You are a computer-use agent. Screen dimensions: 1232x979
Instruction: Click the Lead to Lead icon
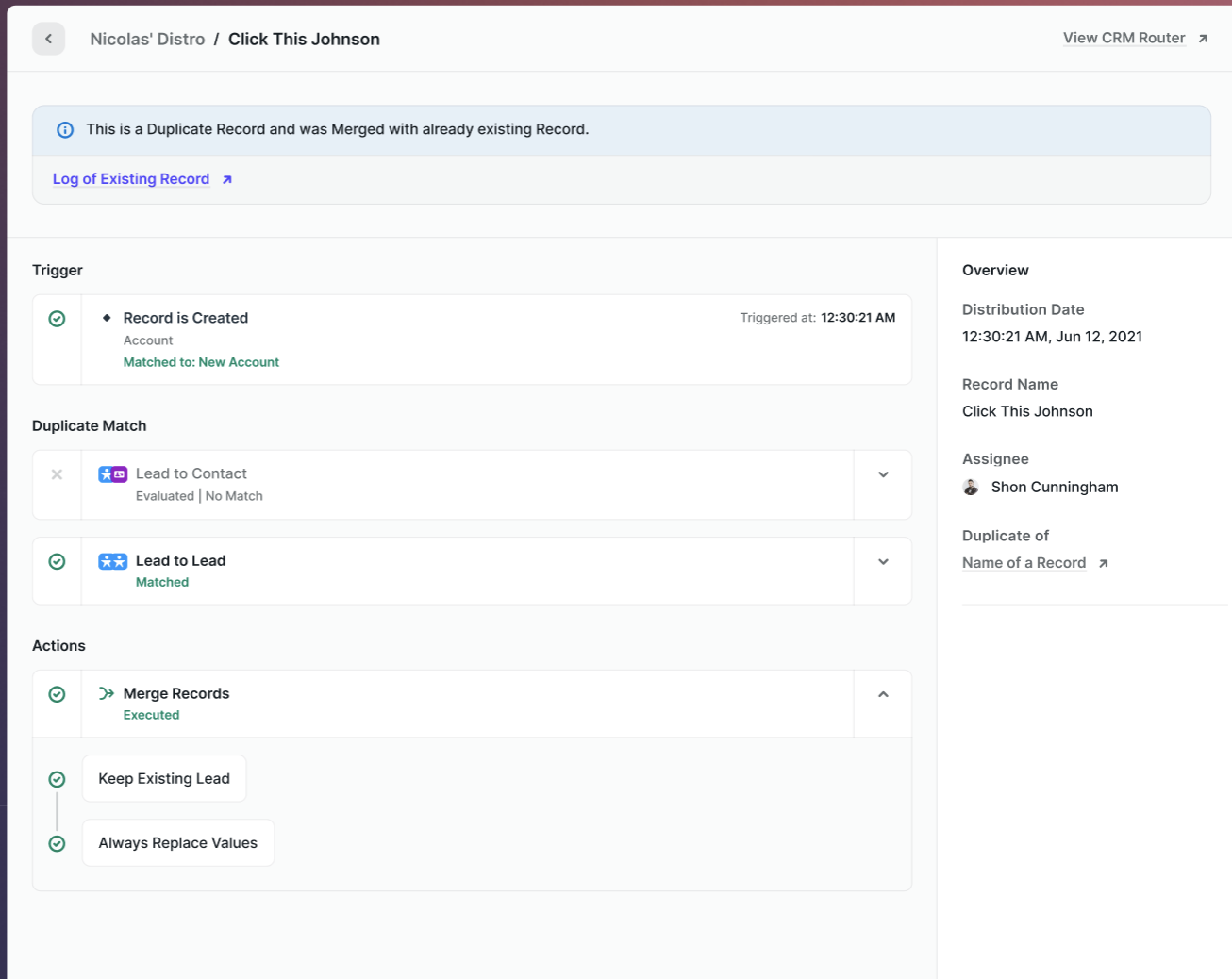112,561
